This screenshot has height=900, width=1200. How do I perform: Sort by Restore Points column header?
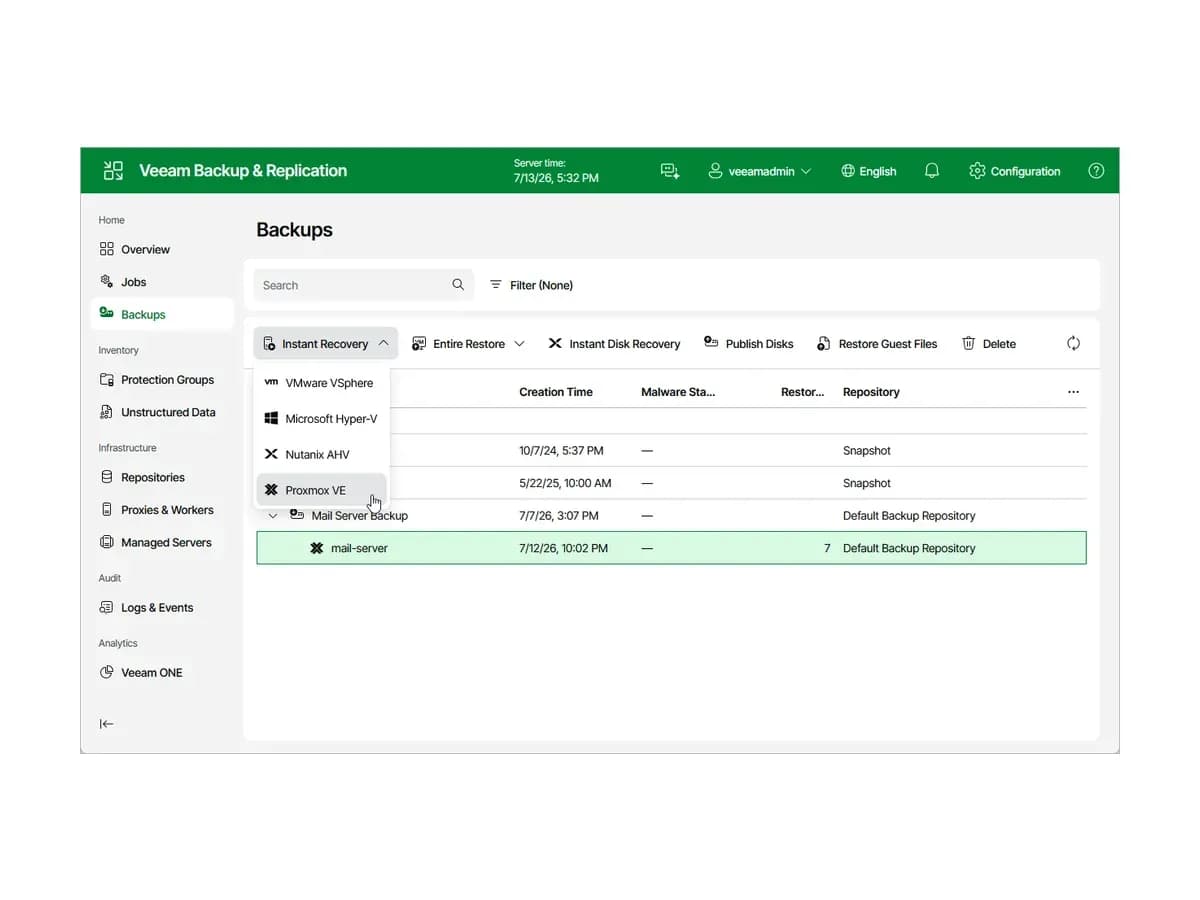tap(802, 392)
